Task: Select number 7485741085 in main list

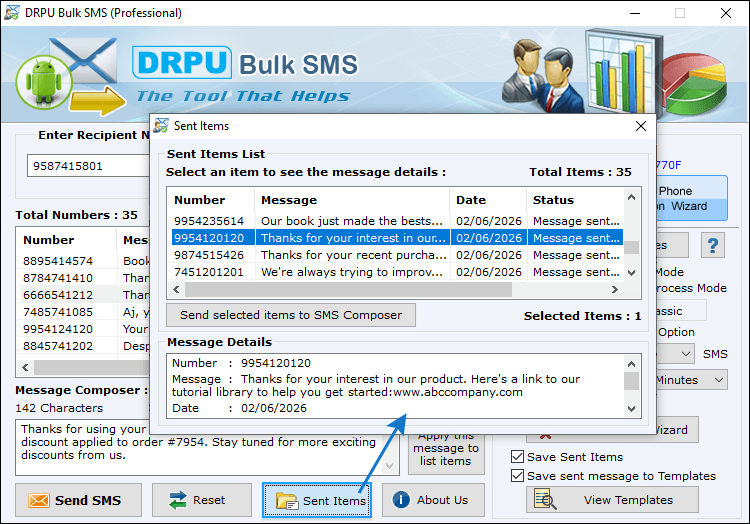Action: tap(58, 312)
